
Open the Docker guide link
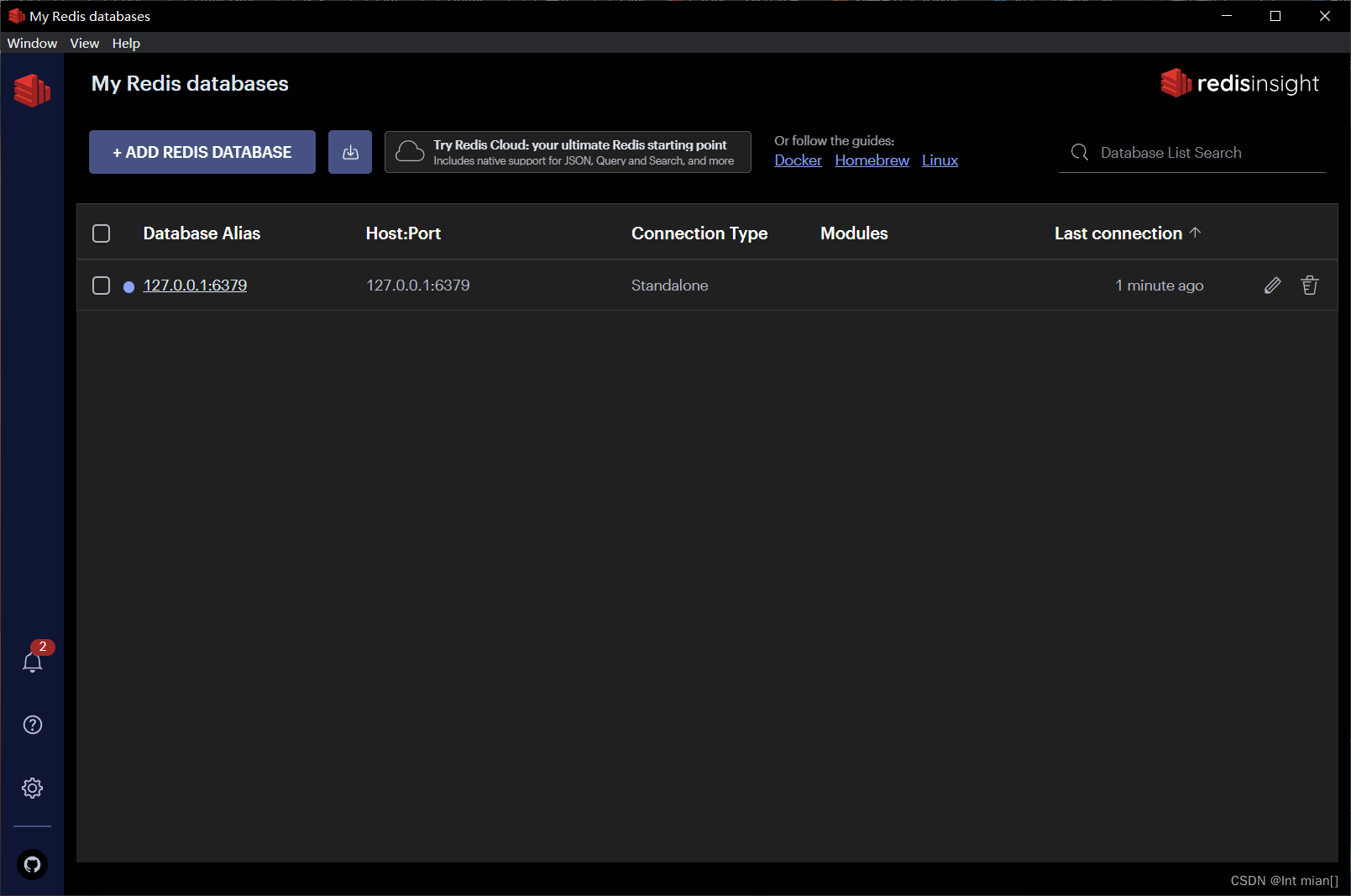tap(798, 160)
